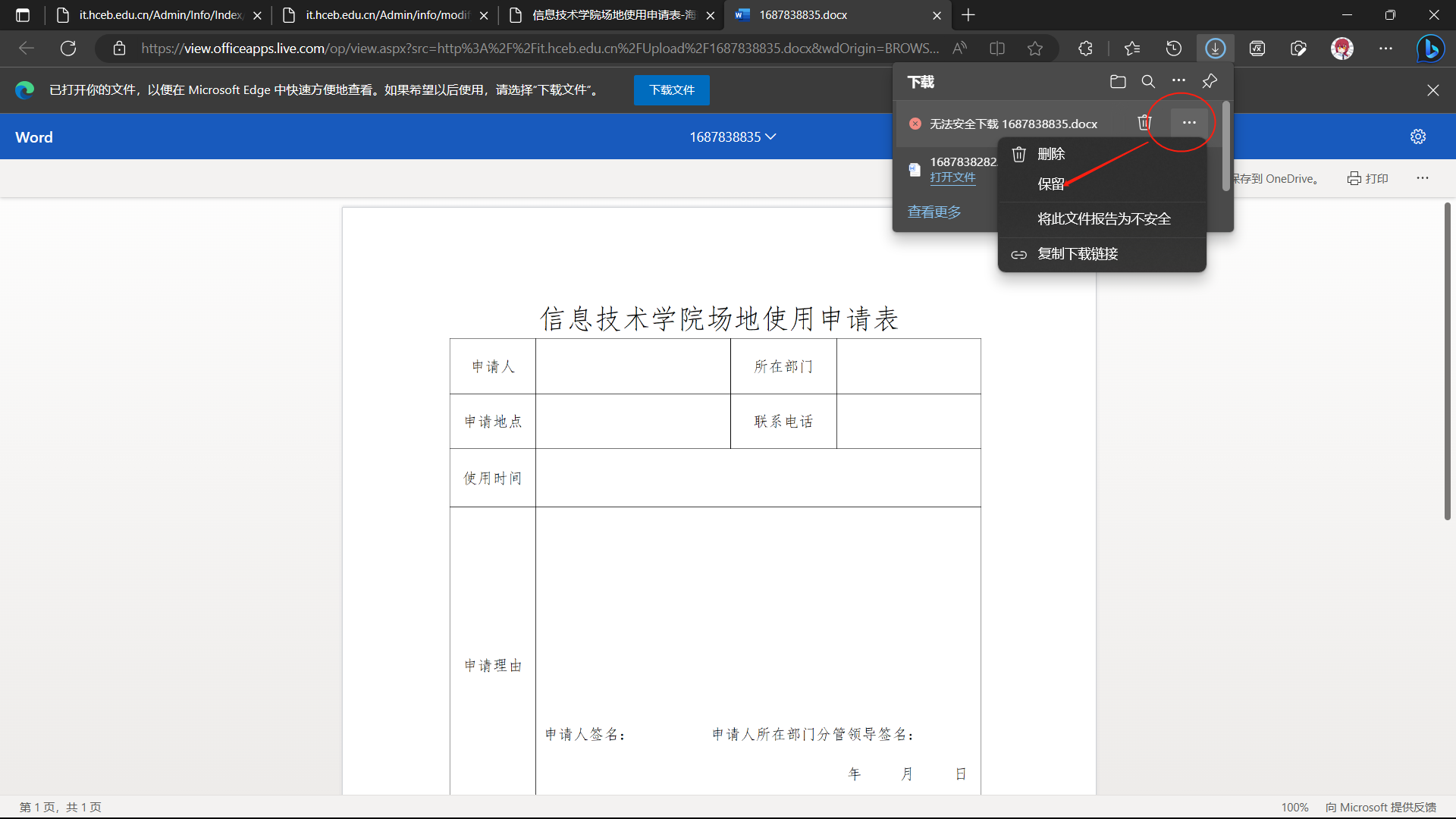Open browser history clock icon
This screenshot has height=819, width=1456.
[x=1173, y=49]
